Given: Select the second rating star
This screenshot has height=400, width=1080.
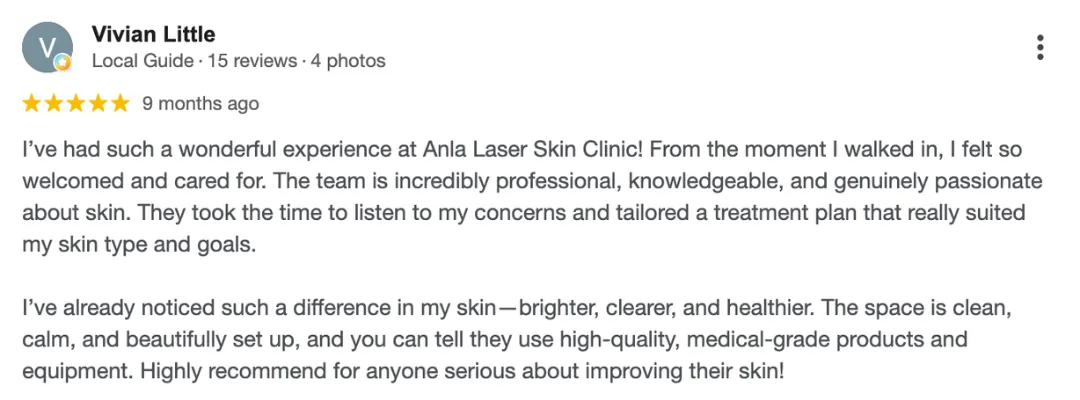Looking at the screenshot, I should (x=54, y=103).
